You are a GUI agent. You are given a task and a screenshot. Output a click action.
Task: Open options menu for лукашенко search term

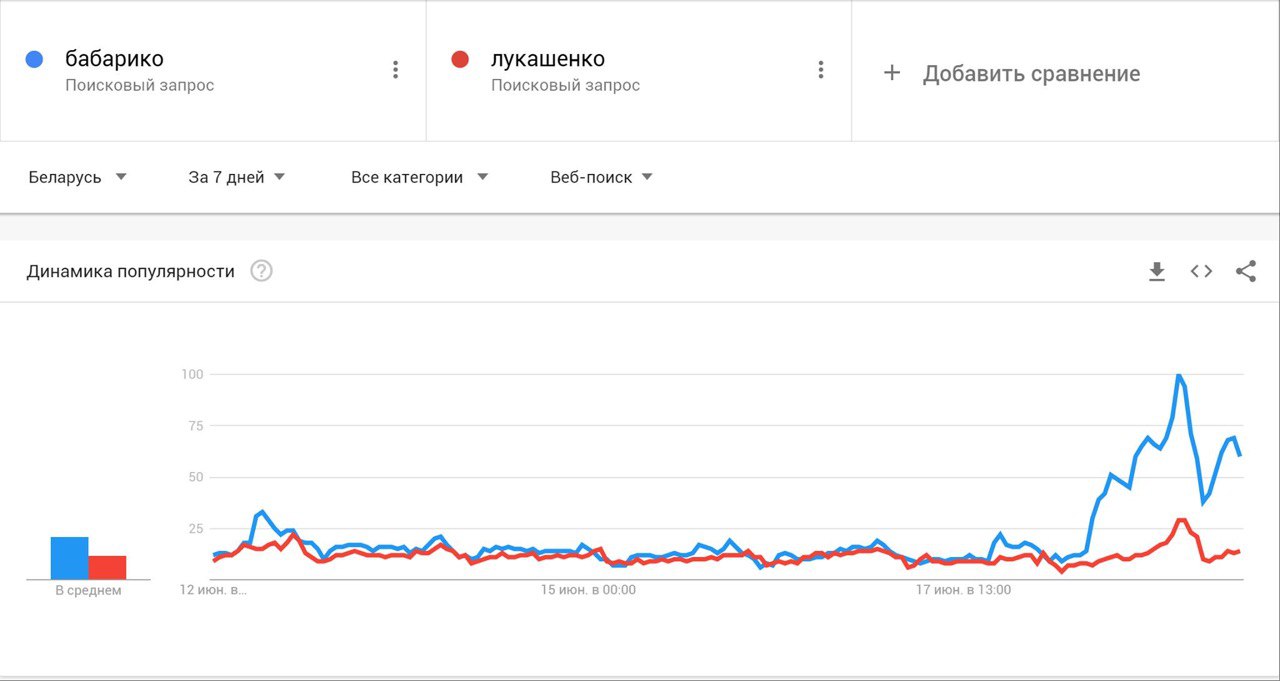(820, 69)
